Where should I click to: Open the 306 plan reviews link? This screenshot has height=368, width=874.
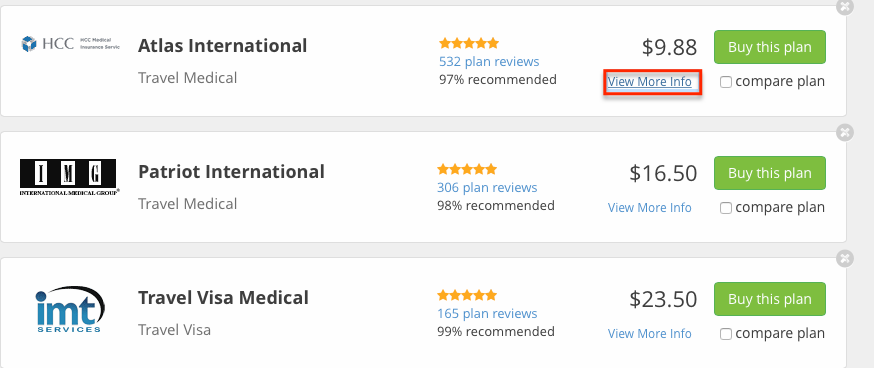click(x=487, y=187)
